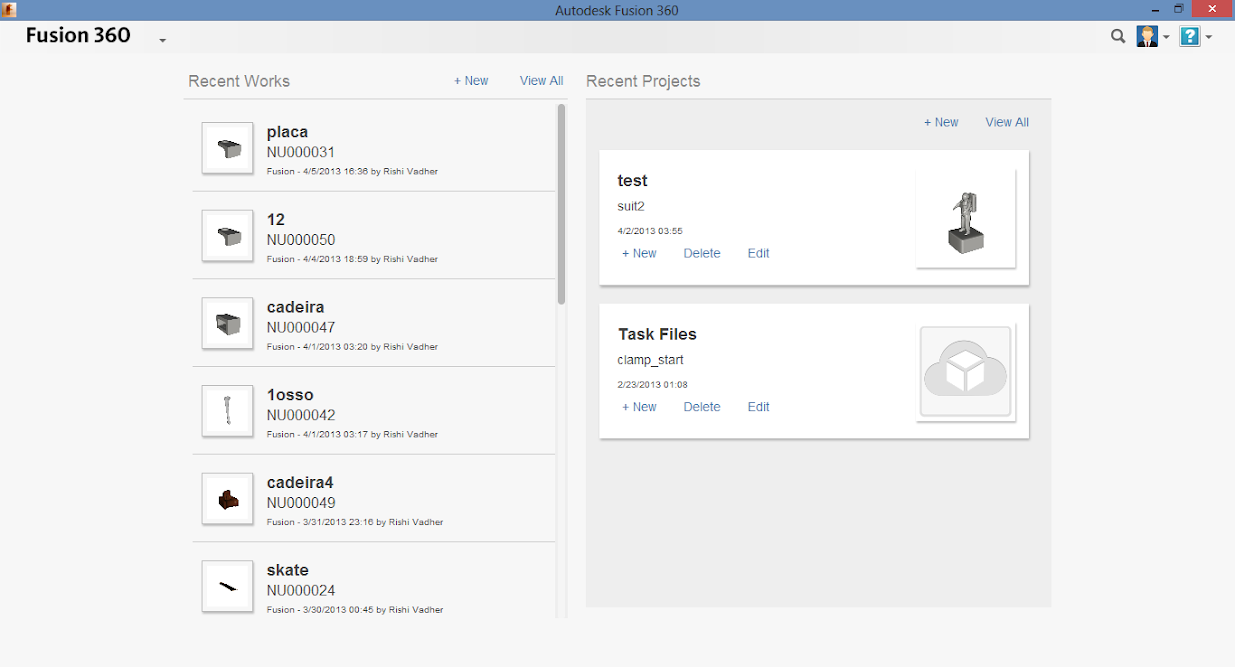1235x667 pixels.
Task: Click + New in the Task Files card
Action: [639, 407]
